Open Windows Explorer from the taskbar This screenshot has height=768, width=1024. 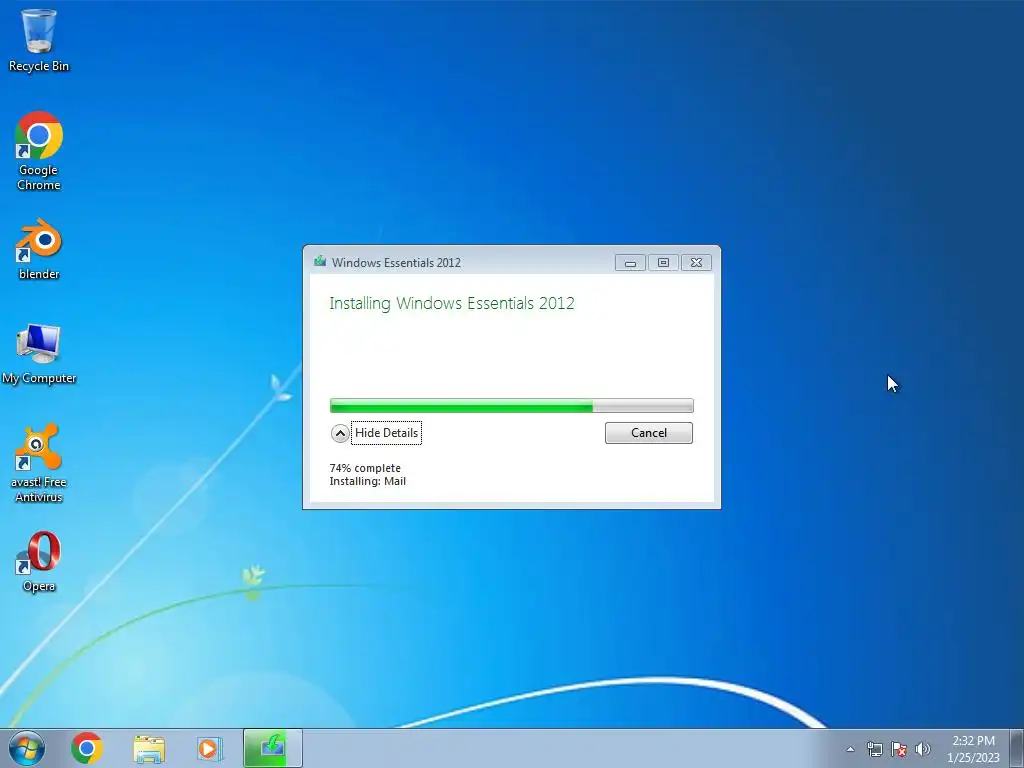(x=149, y=748)
